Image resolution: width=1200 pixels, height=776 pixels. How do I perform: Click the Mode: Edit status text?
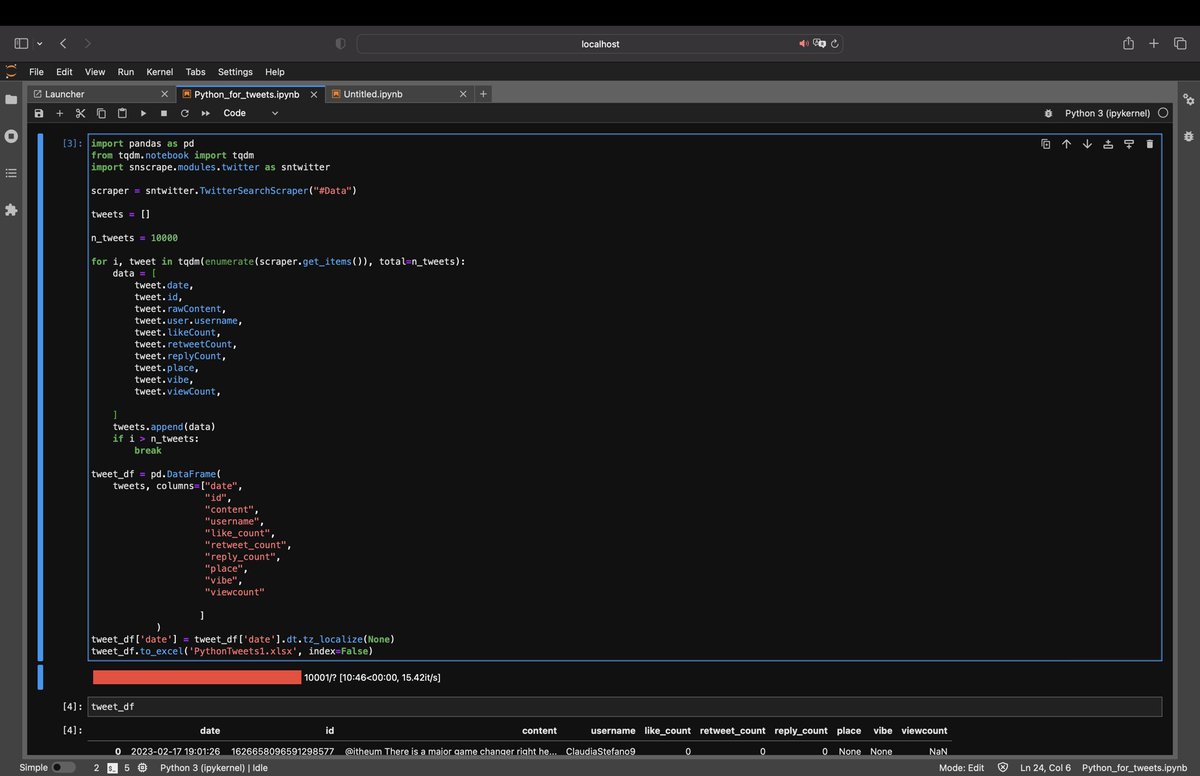pos(963,768)
